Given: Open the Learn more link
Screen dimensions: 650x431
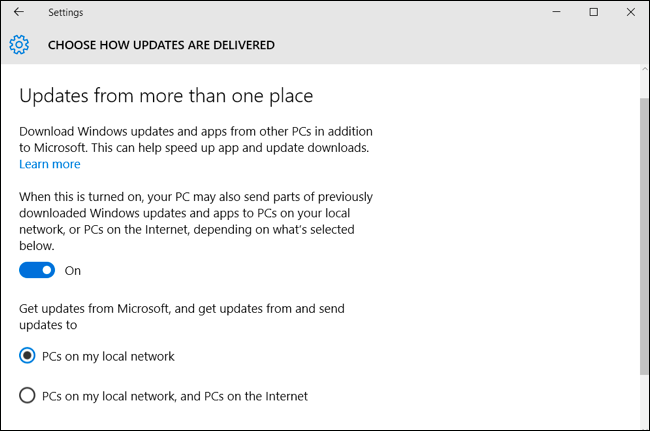Looking at the screenshot, I should 49,164.
